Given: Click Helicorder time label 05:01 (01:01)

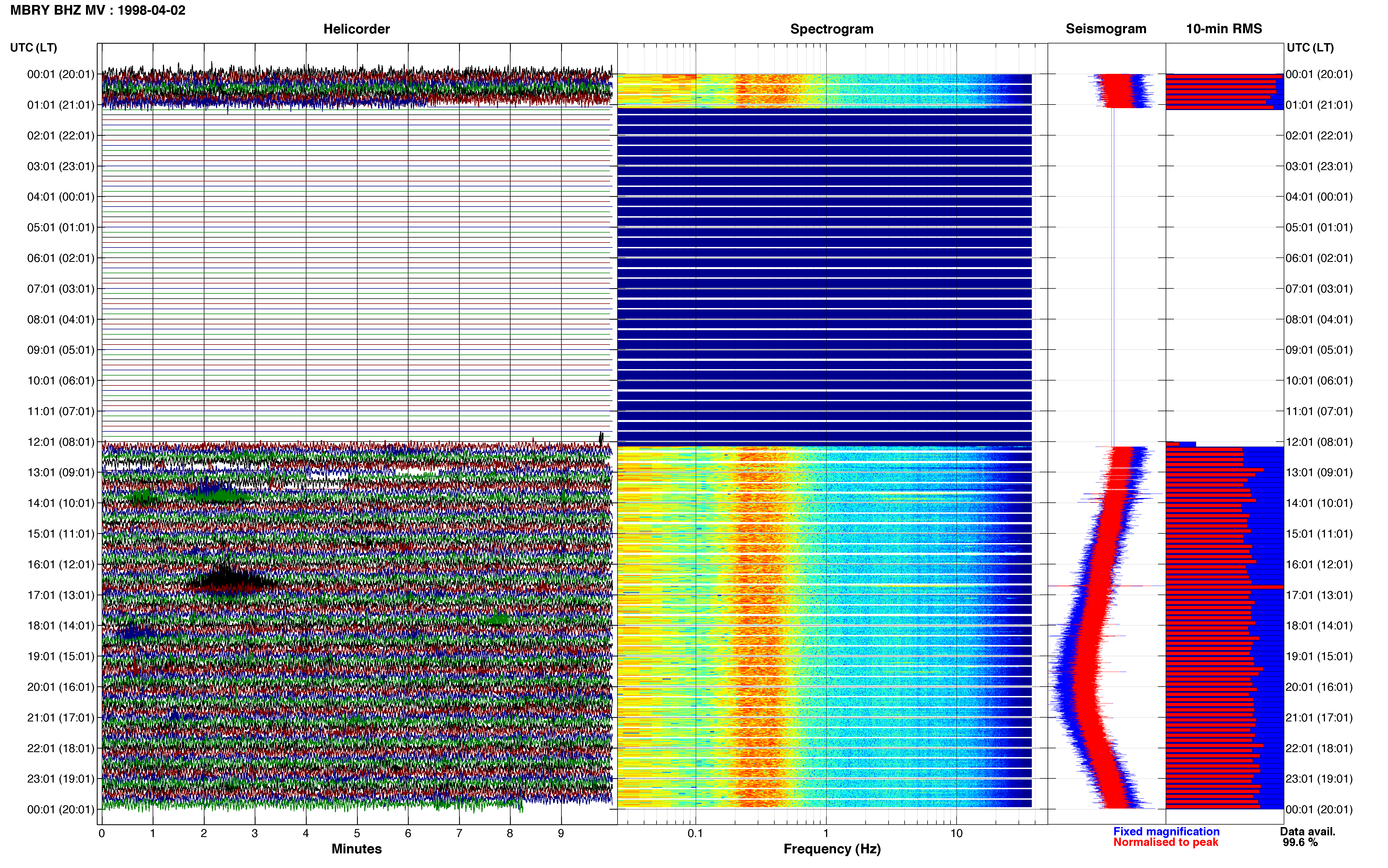Looking at the screenshot, I should tap(61, 227).
